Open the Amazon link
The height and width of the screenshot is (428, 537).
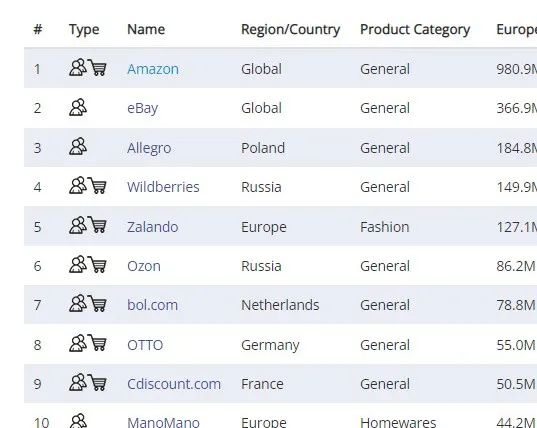click(153, 69)
